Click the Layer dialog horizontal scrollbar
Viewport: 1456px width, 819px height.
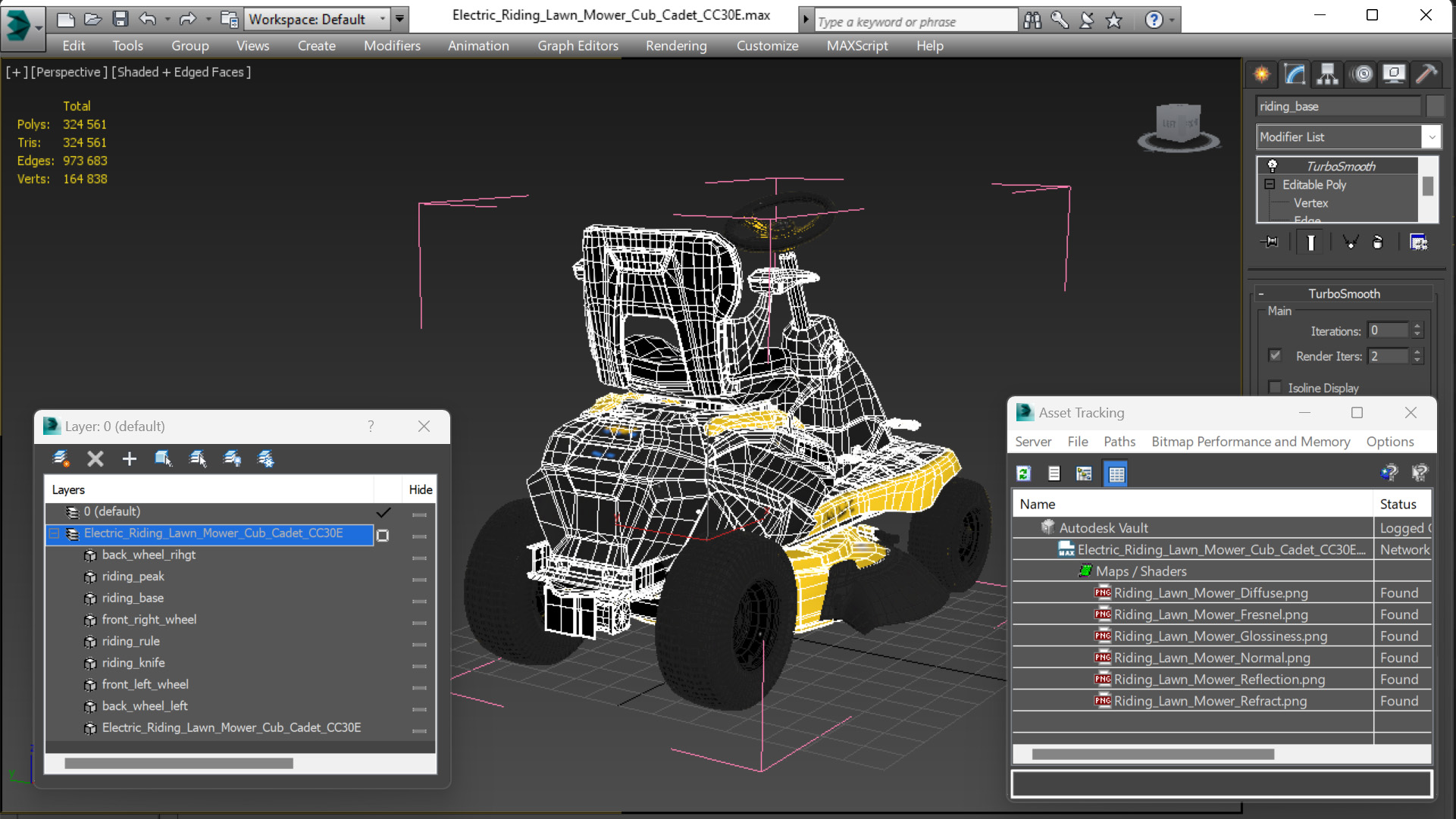pos(179,764)
